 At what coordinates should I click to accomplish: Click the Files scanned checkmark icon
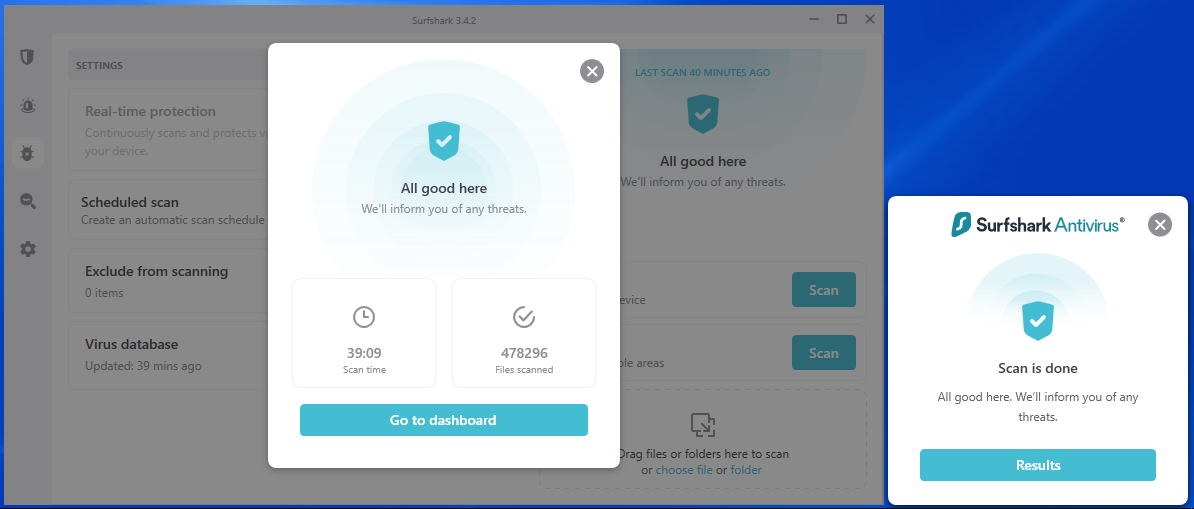click(524, 317)
